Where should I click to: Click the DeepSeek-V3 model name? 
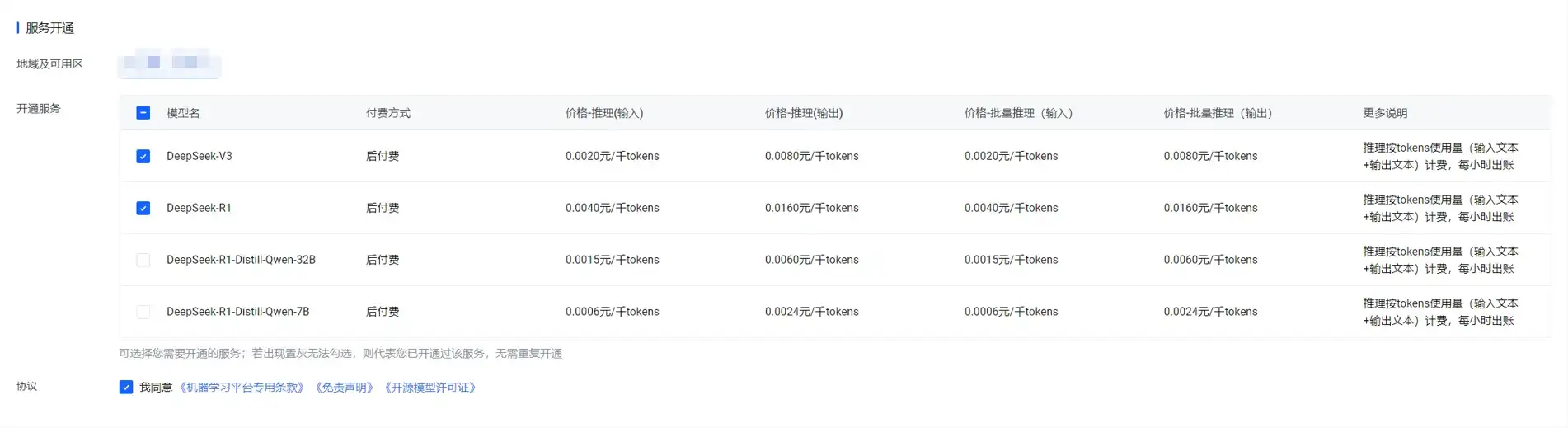[x=199, y=157]
